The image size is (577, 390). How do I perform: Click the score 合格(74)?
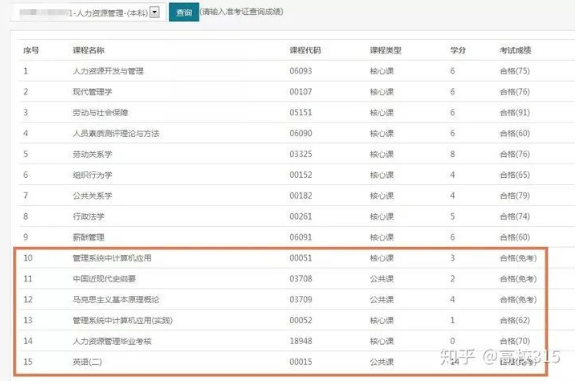[x=515, y=216]
